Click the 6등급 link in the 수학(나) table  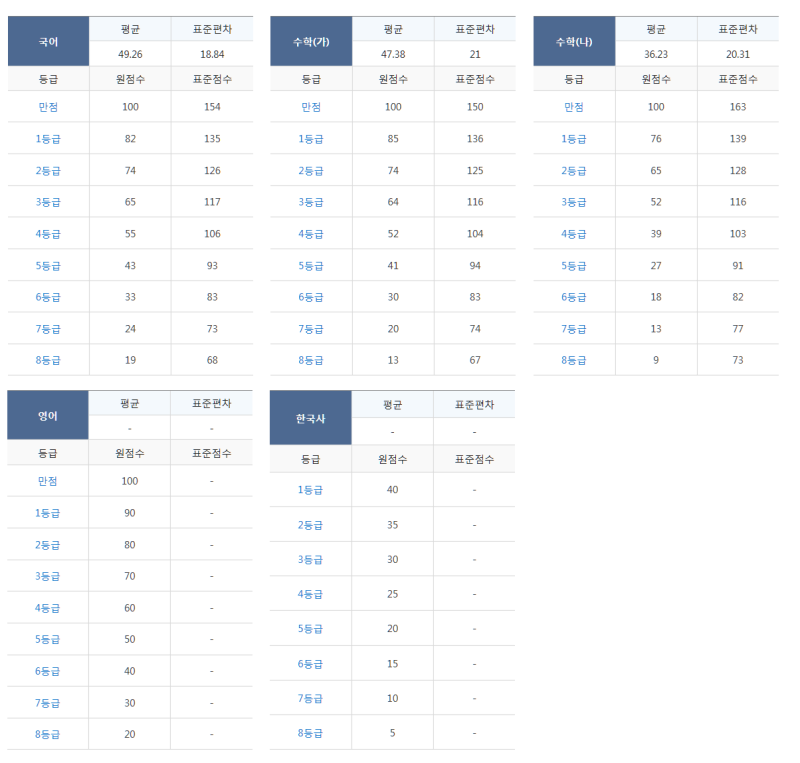coord(573,297)
